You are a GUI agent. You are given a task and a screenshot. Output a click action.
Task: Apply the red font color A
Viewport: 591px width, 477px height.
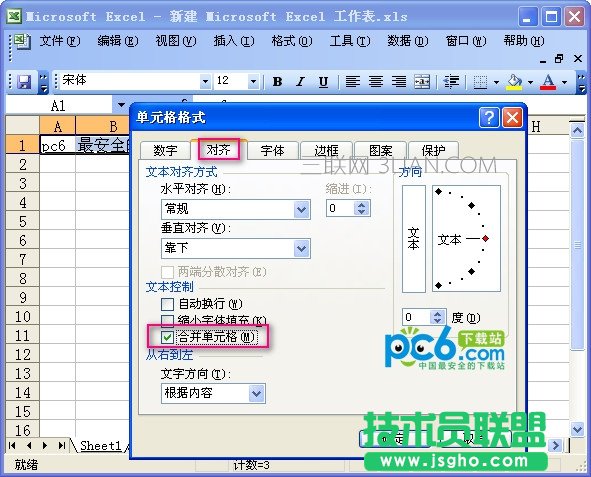(548, 81)
